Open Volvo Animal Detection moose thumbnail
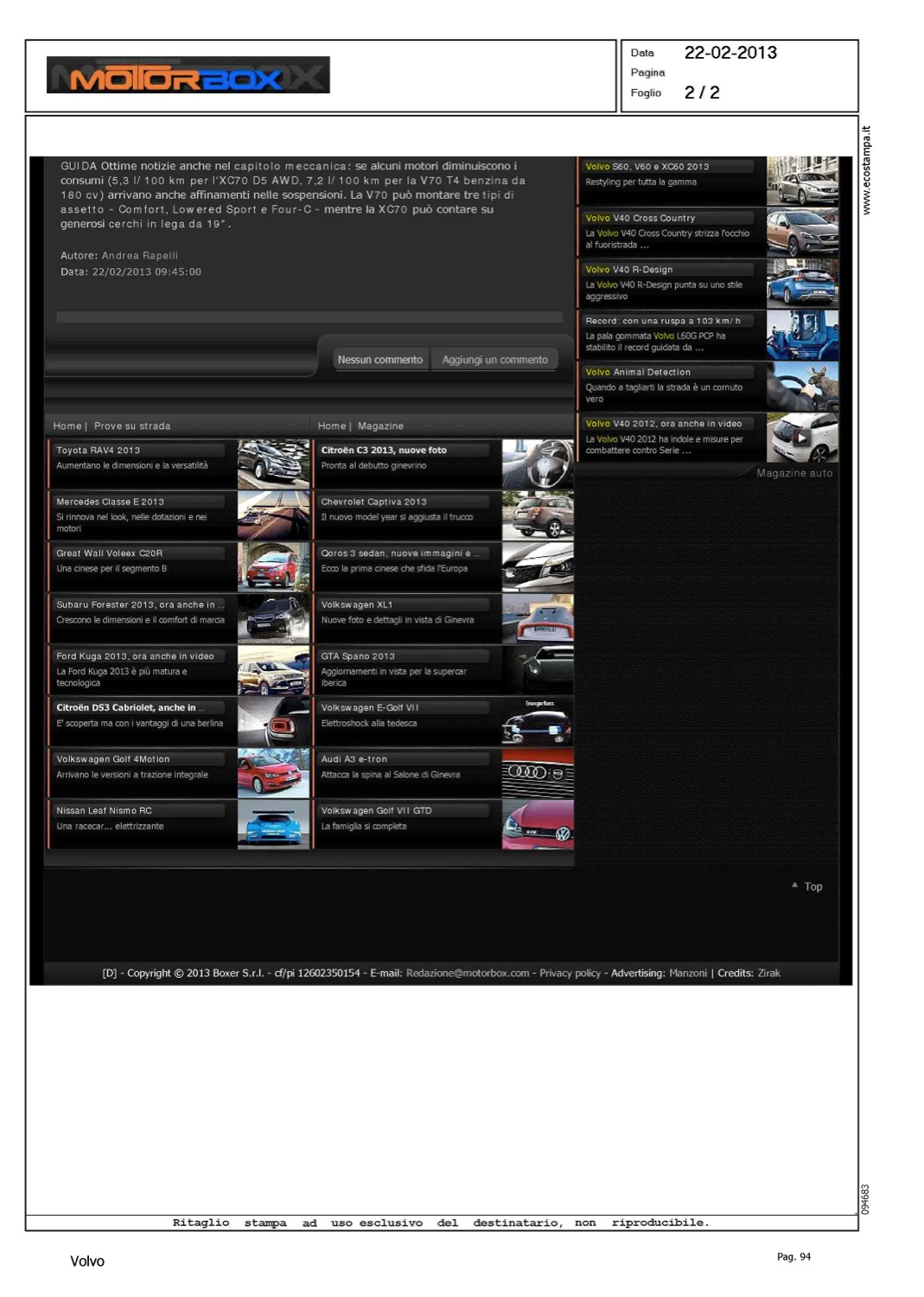The width and height of the screenshot is (924, 1297). pyautogui.click(x=801, y=387)
